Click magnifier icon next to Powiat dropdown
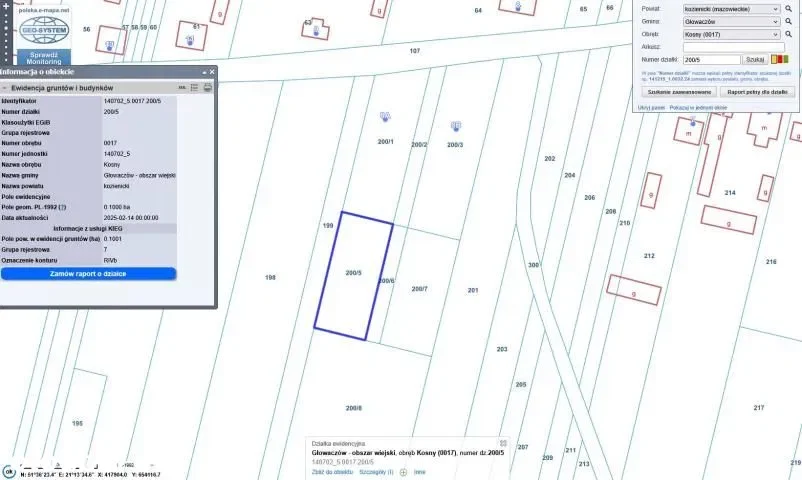Screen dimensions: 802x480 pyautogui.click(x=786, y=8)
